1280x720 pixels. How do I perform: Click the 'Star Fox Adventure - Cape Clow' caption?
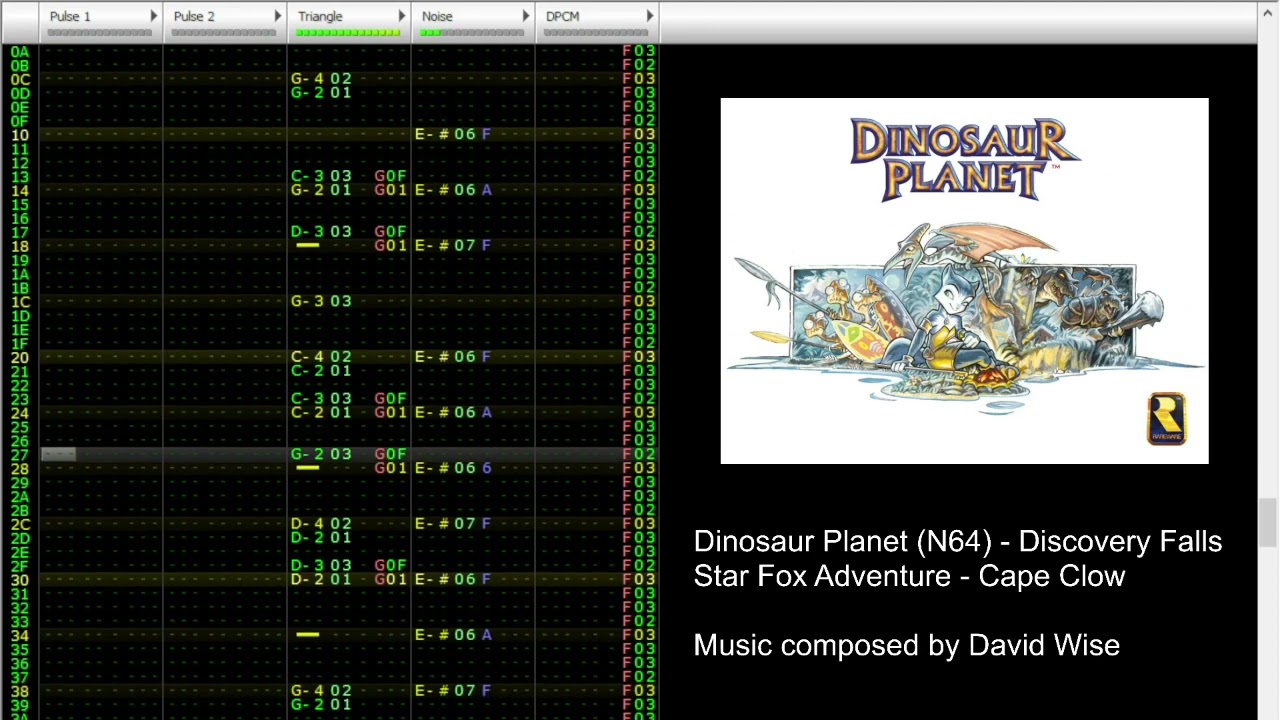coord(910,577)
